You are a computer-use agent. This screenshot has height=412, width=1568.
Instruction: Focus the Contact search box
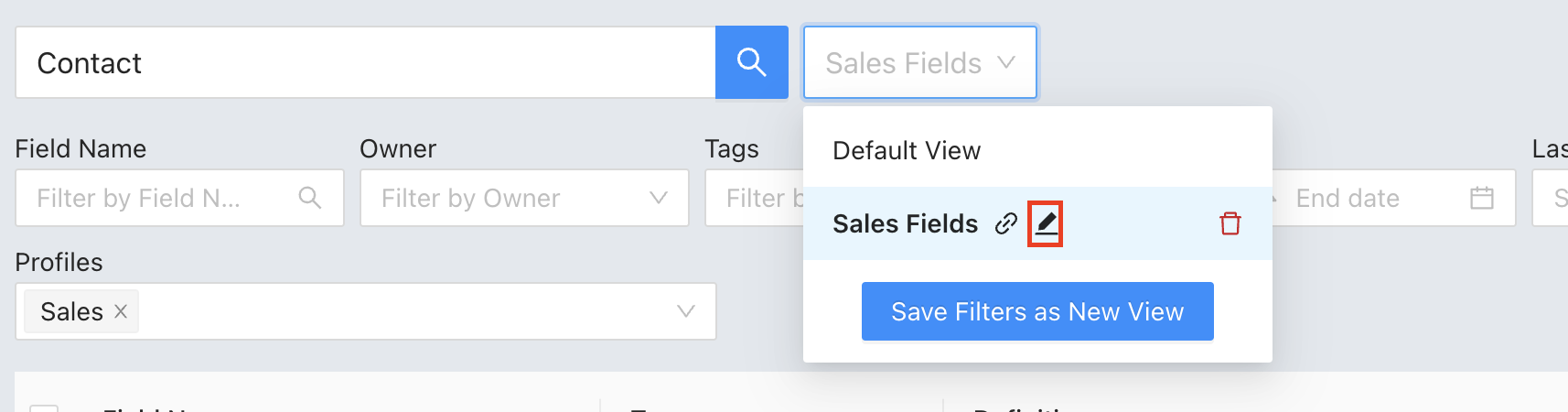[365, 62]
